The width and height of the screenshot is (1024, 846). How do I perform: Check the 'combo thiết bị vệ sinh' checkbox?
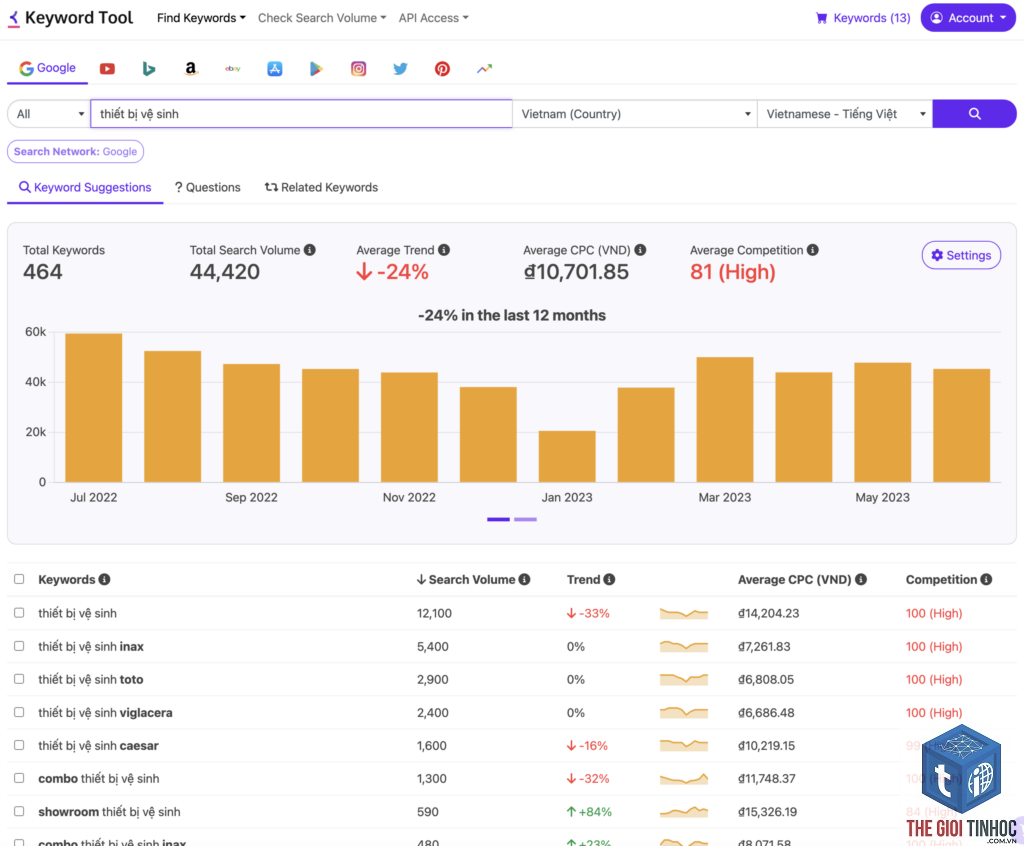(19, 778)
